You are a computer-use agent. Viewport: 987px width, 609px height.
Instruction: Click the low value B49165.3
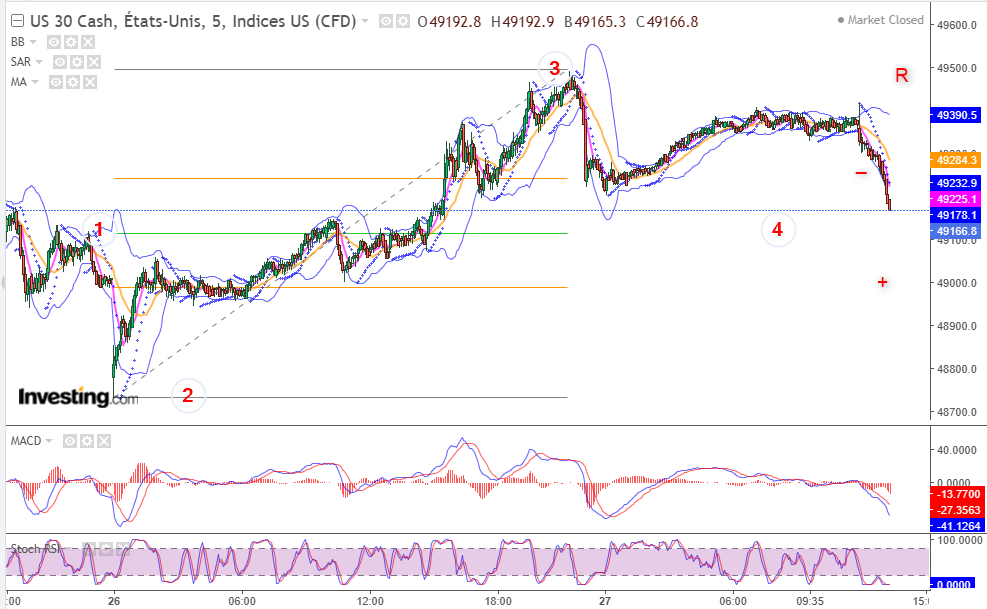(x=595, y=22)
